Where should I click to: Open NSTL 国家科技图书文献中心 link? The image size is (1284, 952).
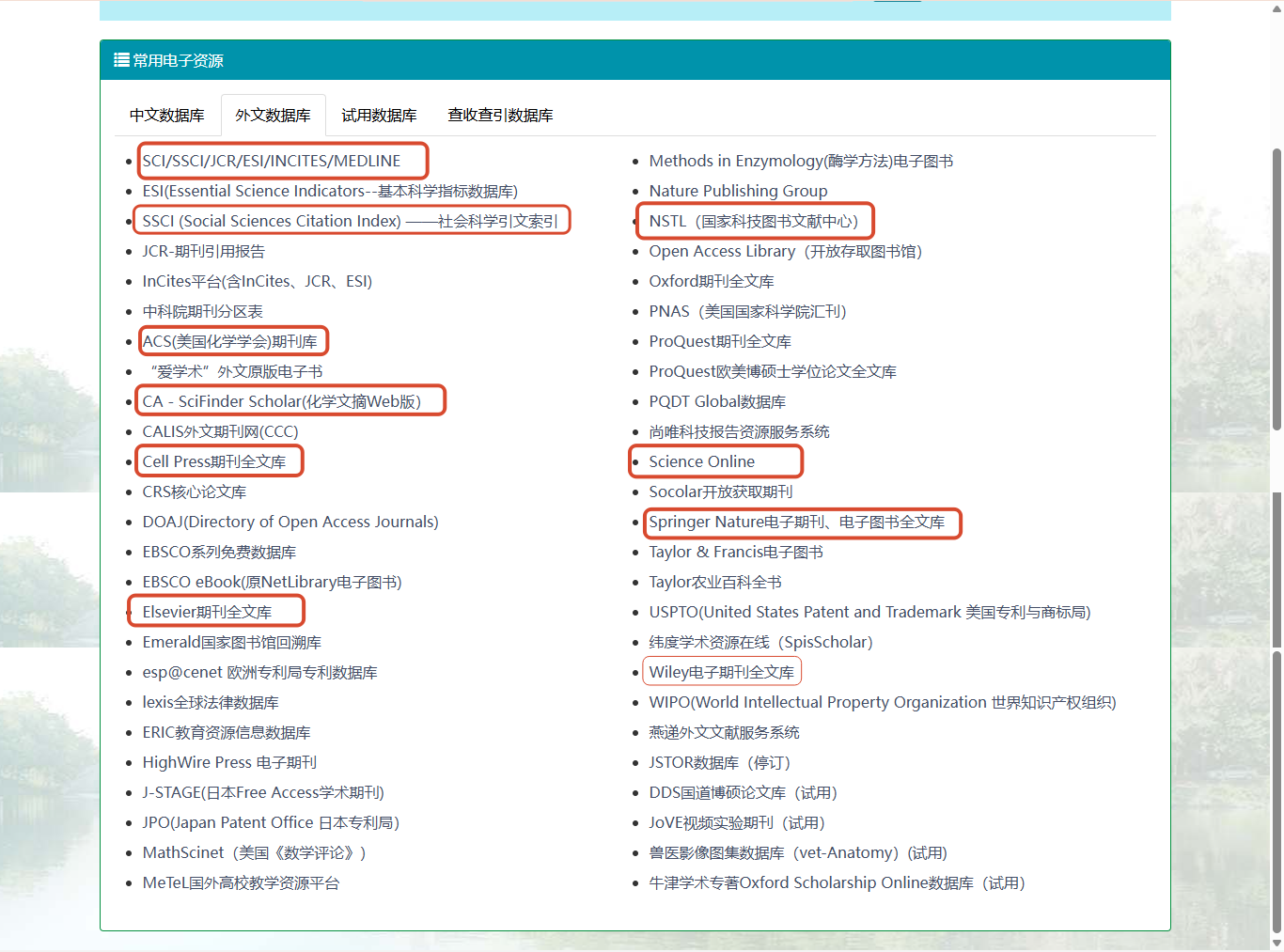(x=754, y=221)
